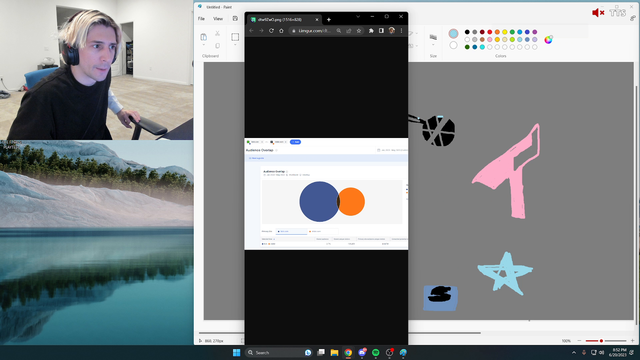Show hidden system tray icons
The image size is (640, 360).
click(x=574, y=352)
